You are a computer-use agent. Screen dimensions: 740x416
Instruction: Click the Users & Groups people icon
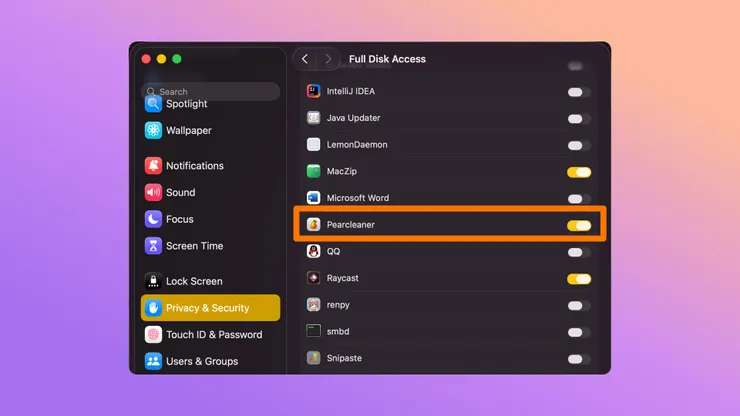pos(153,361)
